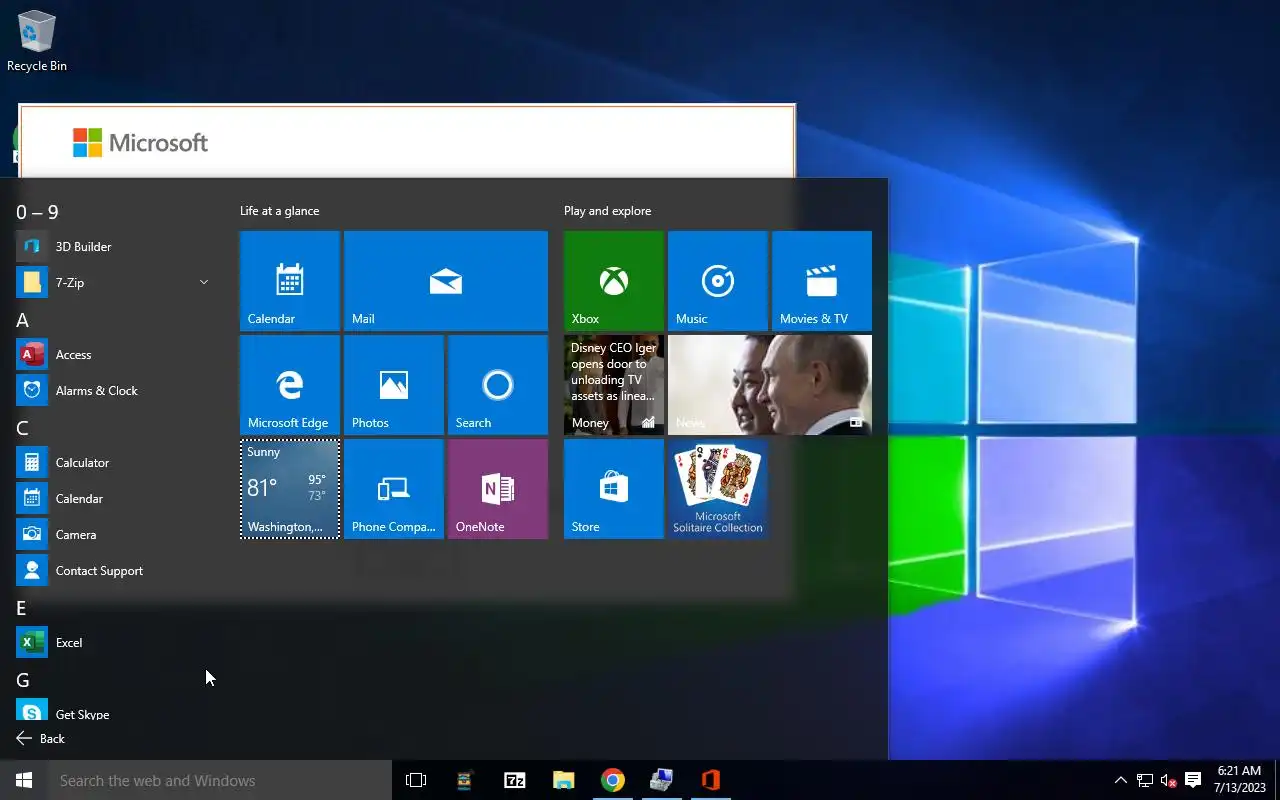Viewport: 1280px width, 800px height.
Task: Open Task View on the taskbar
Action: 416,780
